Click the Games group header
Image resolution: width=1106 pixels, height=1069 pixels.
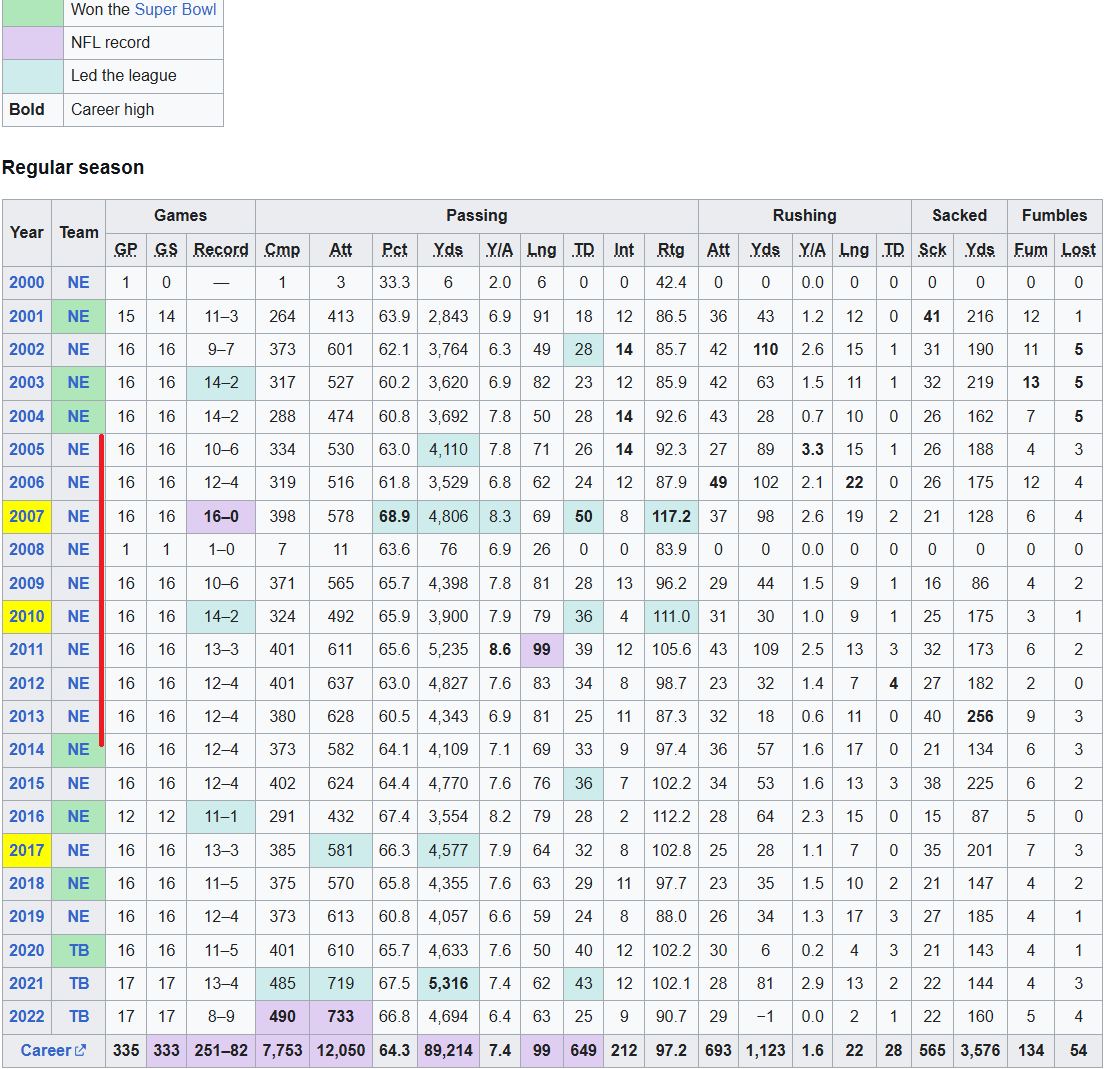181,216
